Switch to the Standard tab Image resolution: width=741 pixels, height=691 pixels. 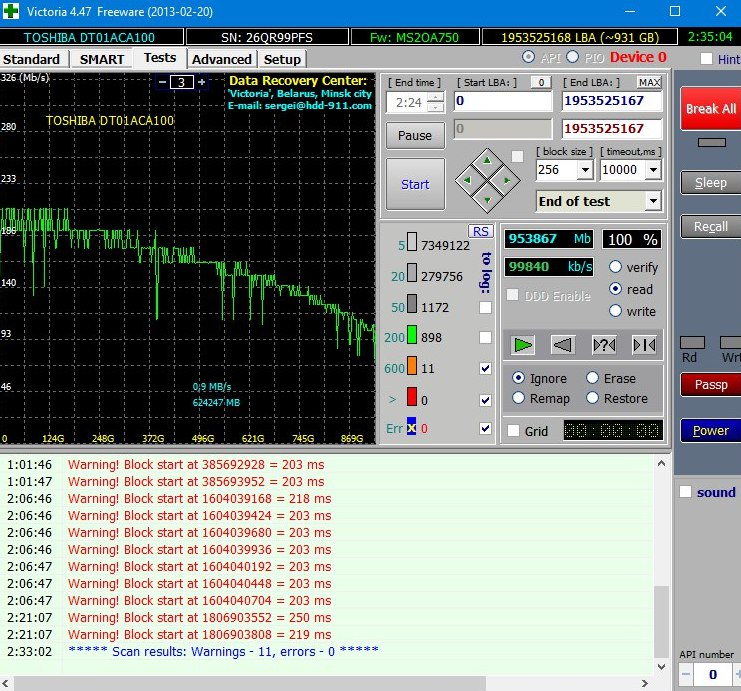pos(31,60)
